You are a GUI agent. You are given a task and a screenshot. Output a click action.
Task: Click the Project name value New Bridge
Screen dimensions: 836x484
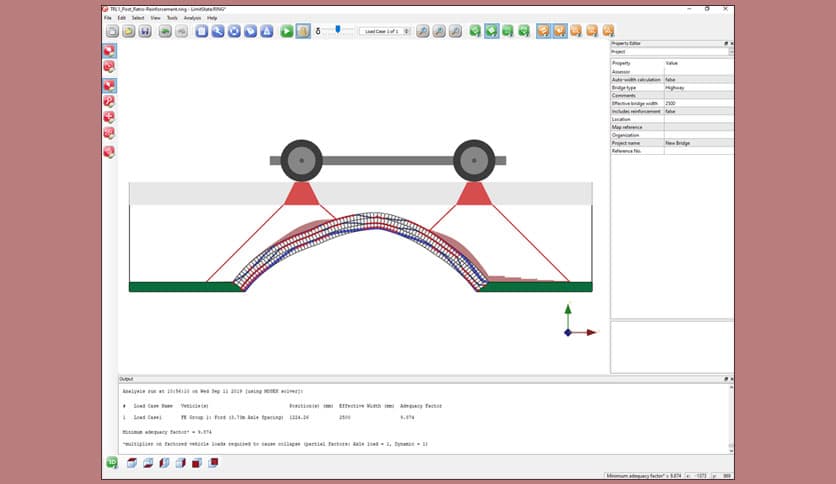click(x=698, y=143)
